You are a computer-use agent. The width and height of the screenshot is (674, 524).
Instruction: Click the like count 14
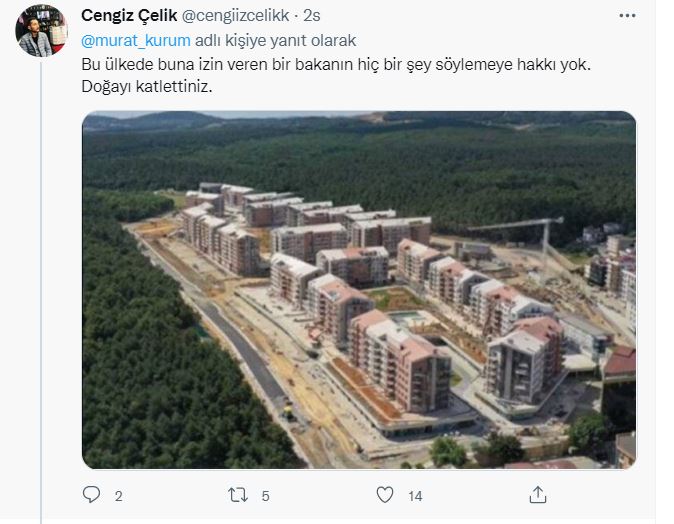tap(415, 496)
